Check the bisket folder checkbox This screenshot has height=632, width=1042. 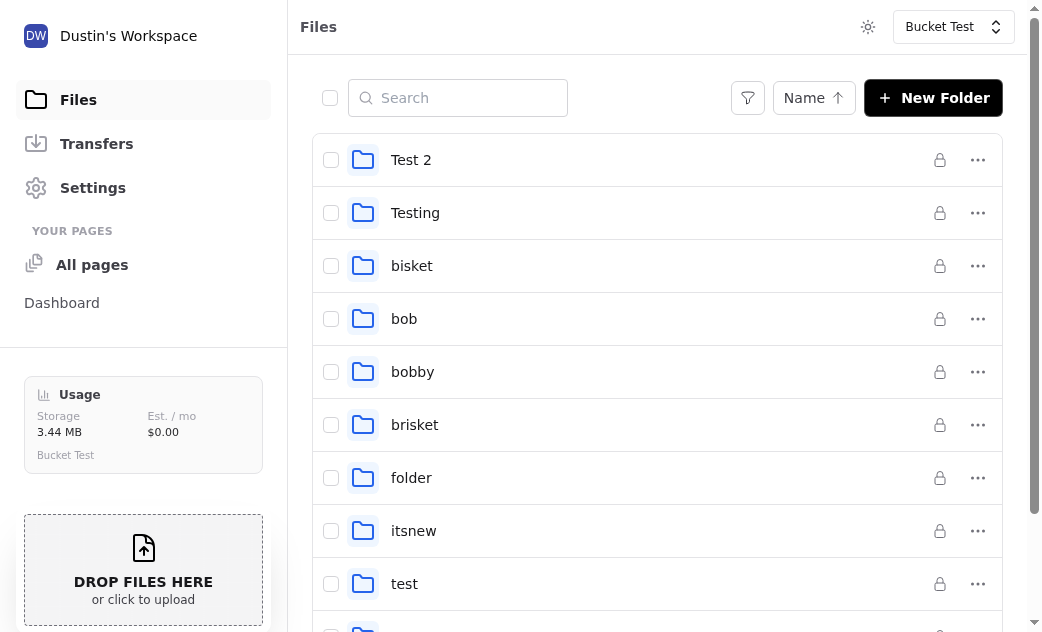(331, 266)
